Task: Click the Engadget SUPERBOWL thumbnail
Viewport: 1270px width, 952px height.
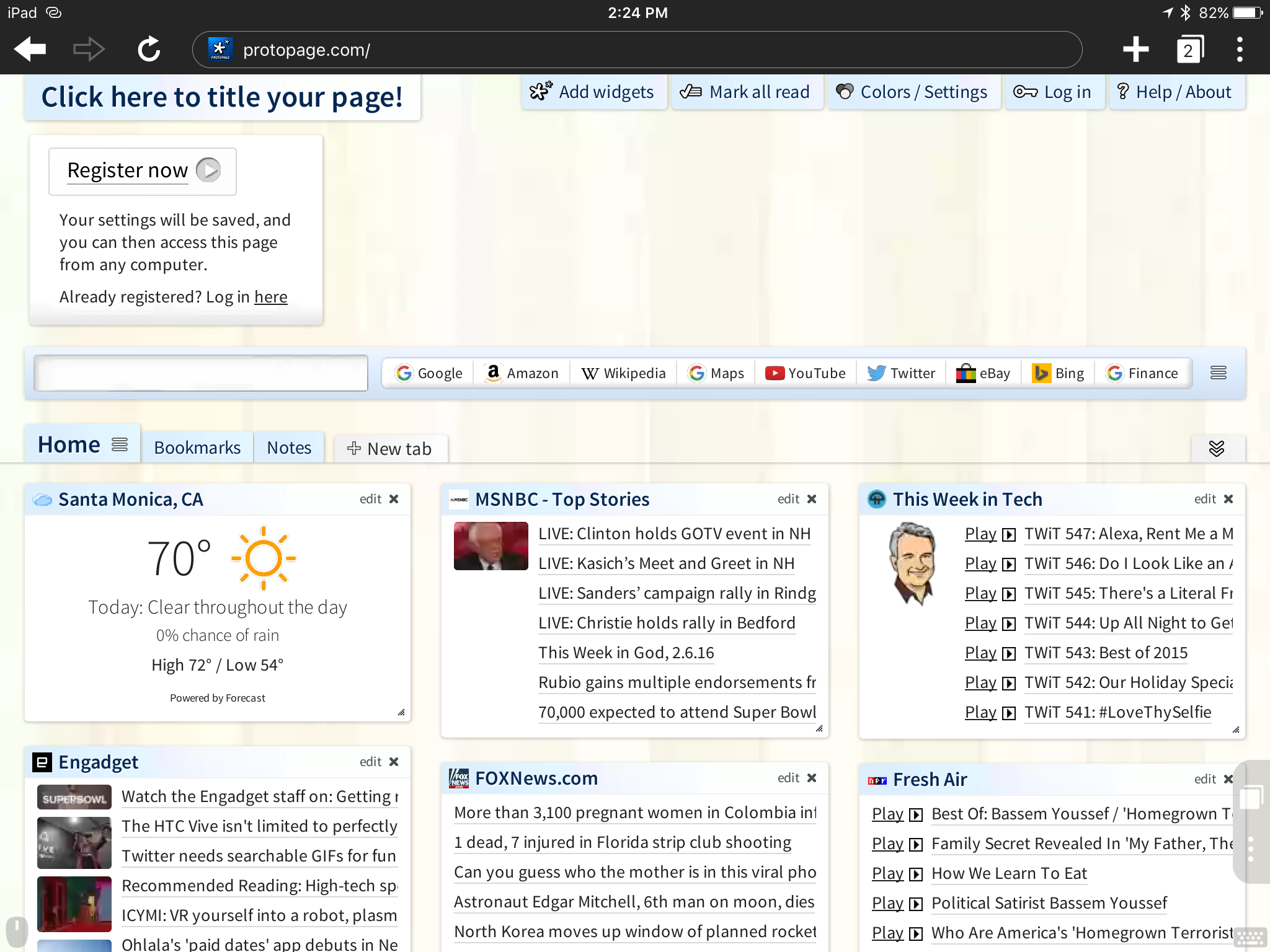Action: (74, 798)
